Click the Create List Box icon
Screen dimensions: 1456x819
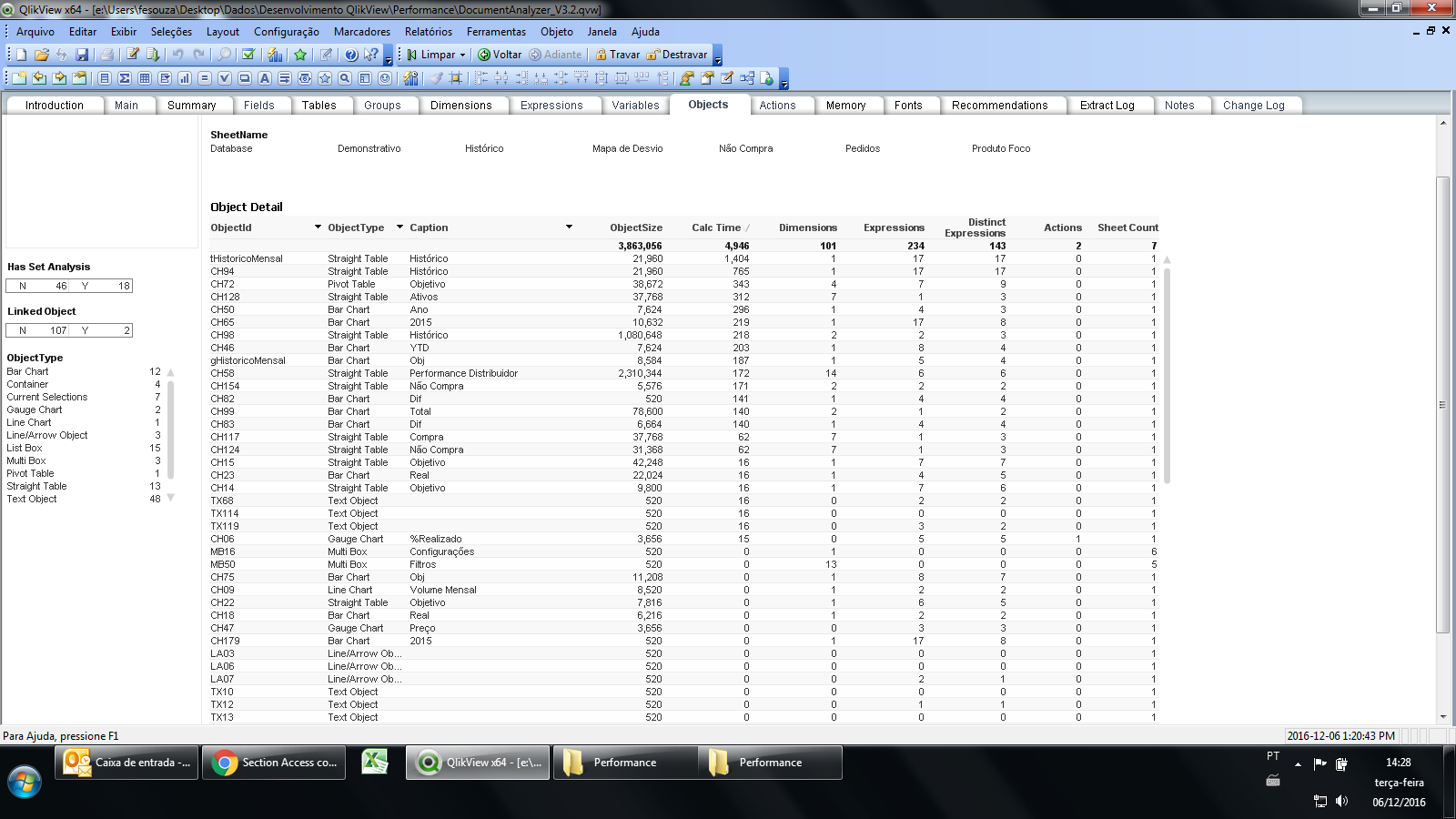pyautogui.click(x=105, y=78)
